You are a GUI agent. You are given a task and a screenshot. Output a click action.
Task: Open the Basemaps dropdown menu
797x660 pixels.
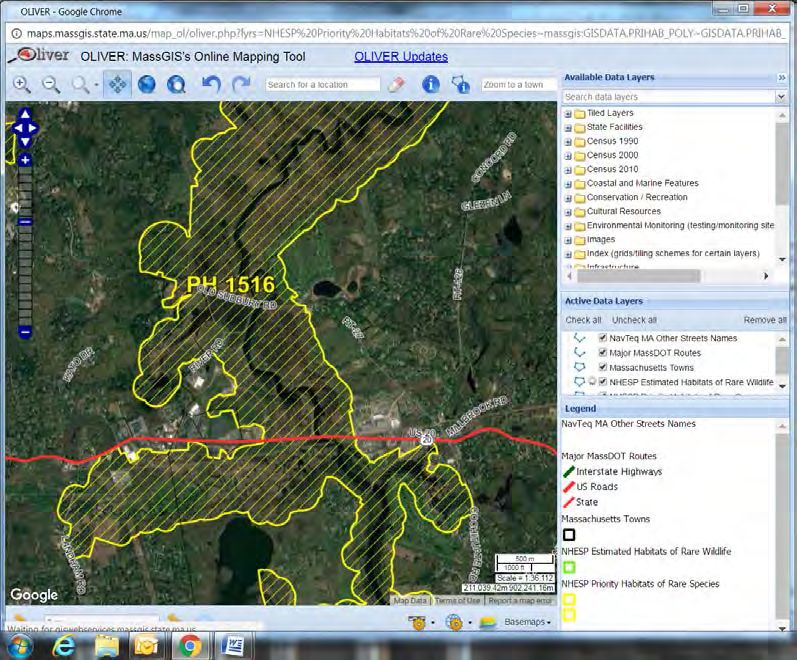click(528, 622)
